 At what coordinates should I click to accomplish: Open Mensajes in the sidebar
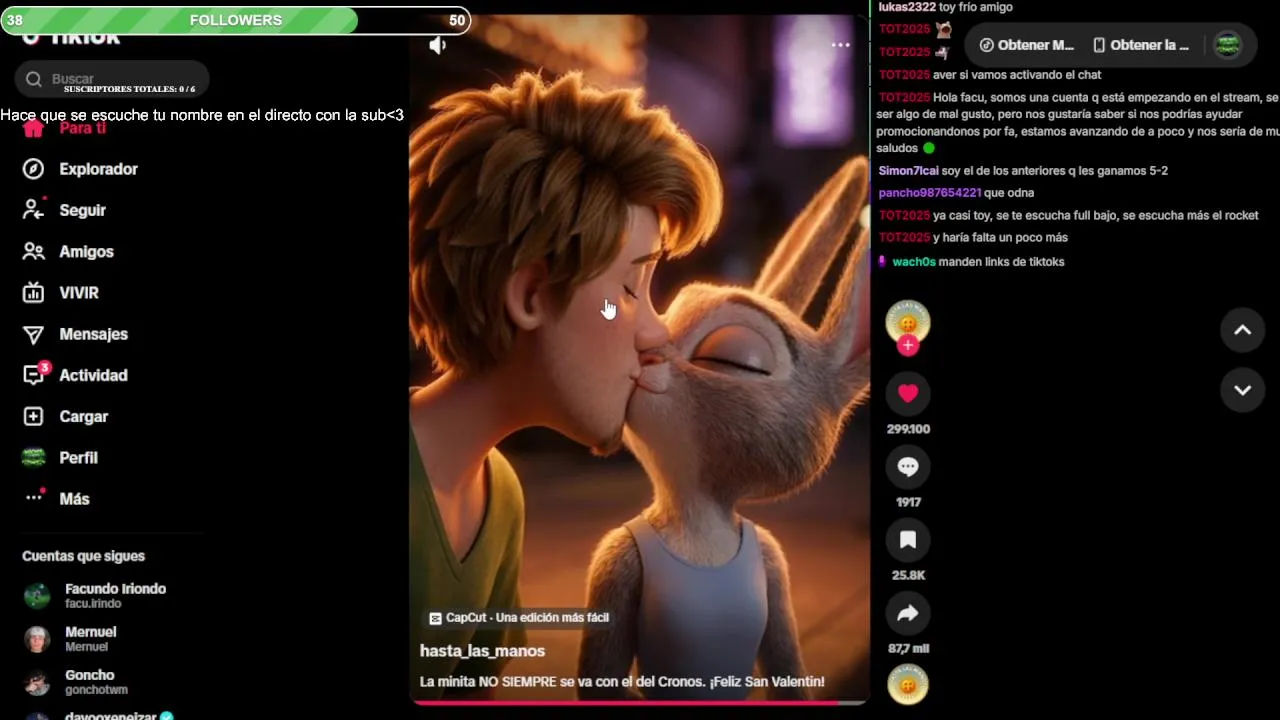pos(93,334)
